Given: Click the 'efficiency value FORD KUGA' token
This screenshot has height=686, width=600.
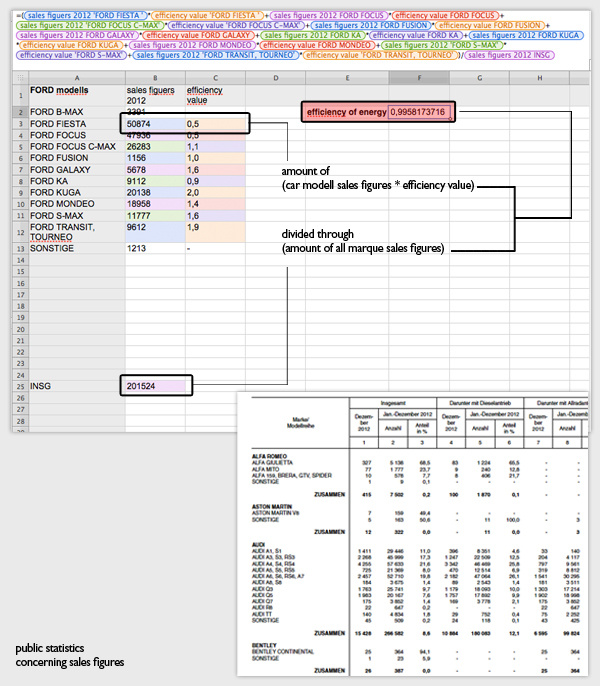Looking at the screenshot, I should [71, 45].
